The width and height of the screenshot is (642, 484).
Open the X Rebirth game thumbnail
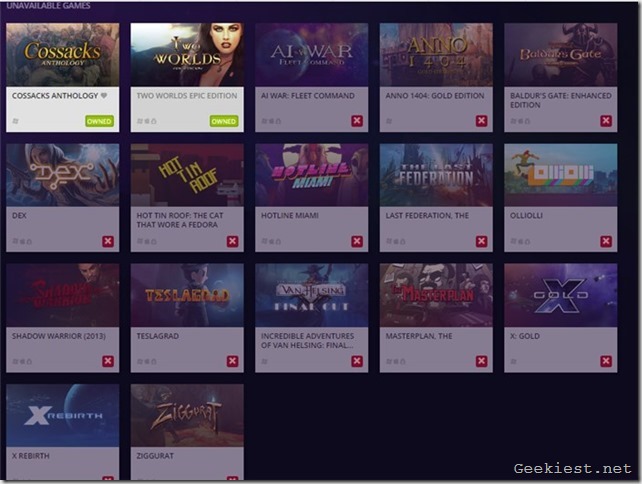[62, 415]
